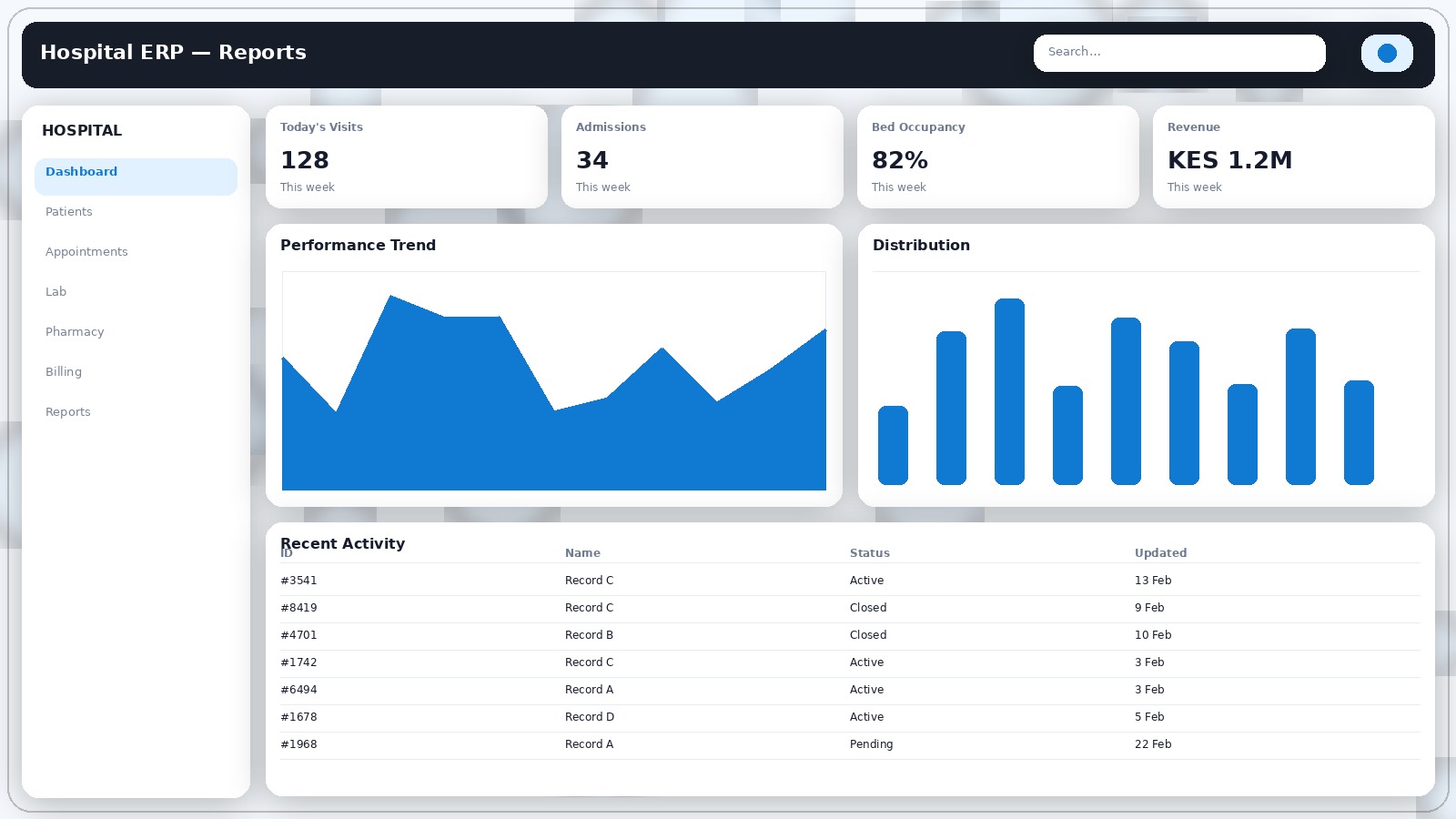Open Billing from the sidebar
This screenshot has width=1456, height=819.
click(x=64, y=372)
